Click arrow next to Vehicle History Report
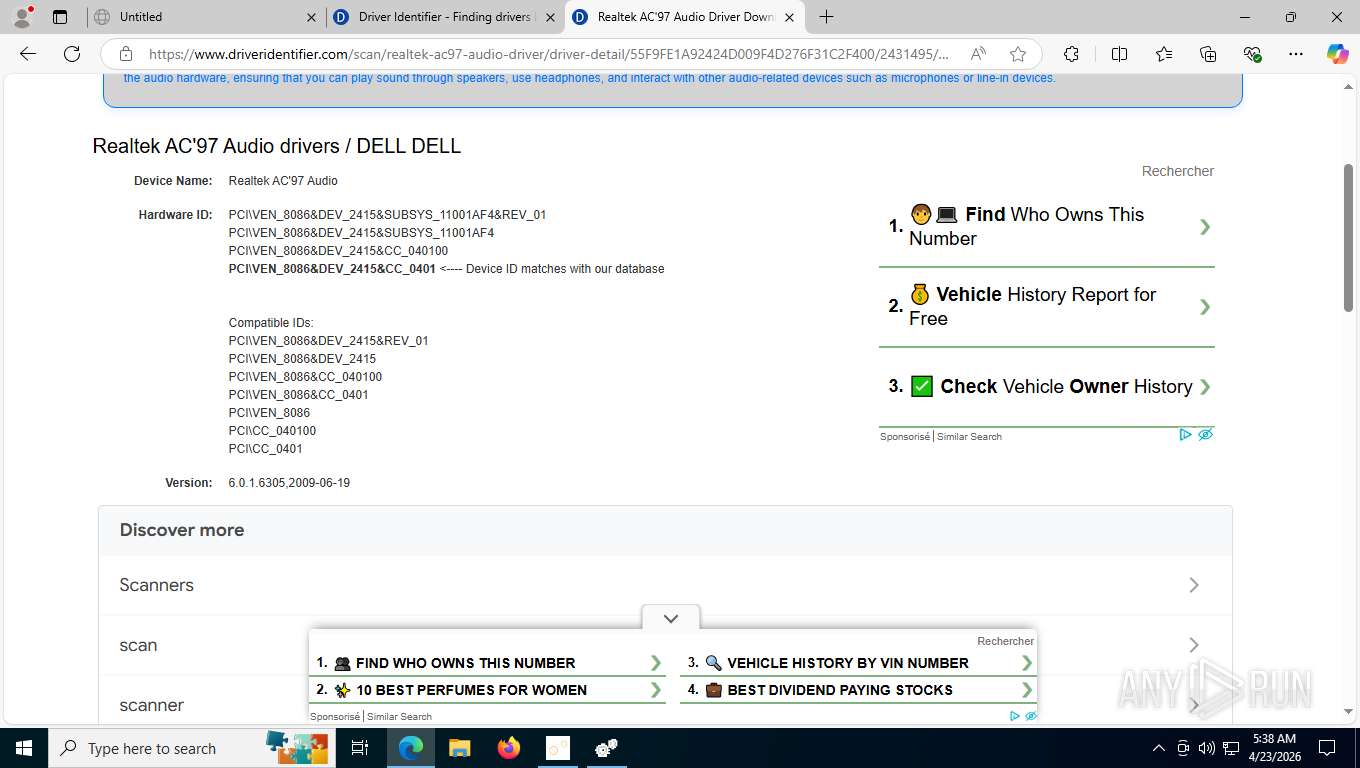The width and height of the screenshot is (1360, 768). [x=1205, y=307]
